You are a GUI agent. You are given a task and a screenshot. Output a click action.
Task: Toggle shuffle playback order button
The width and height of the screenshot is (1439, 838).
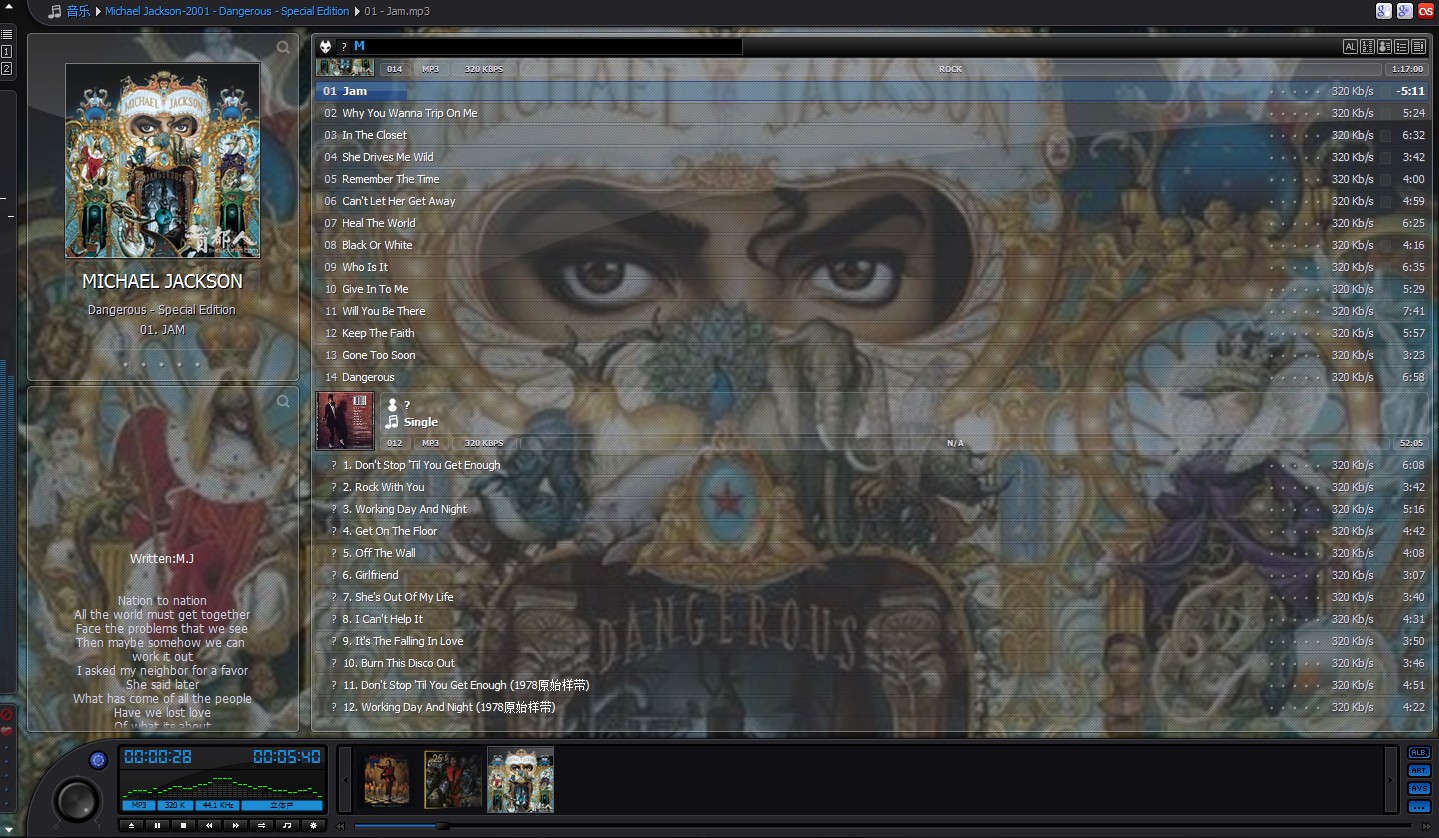point(261,826)
